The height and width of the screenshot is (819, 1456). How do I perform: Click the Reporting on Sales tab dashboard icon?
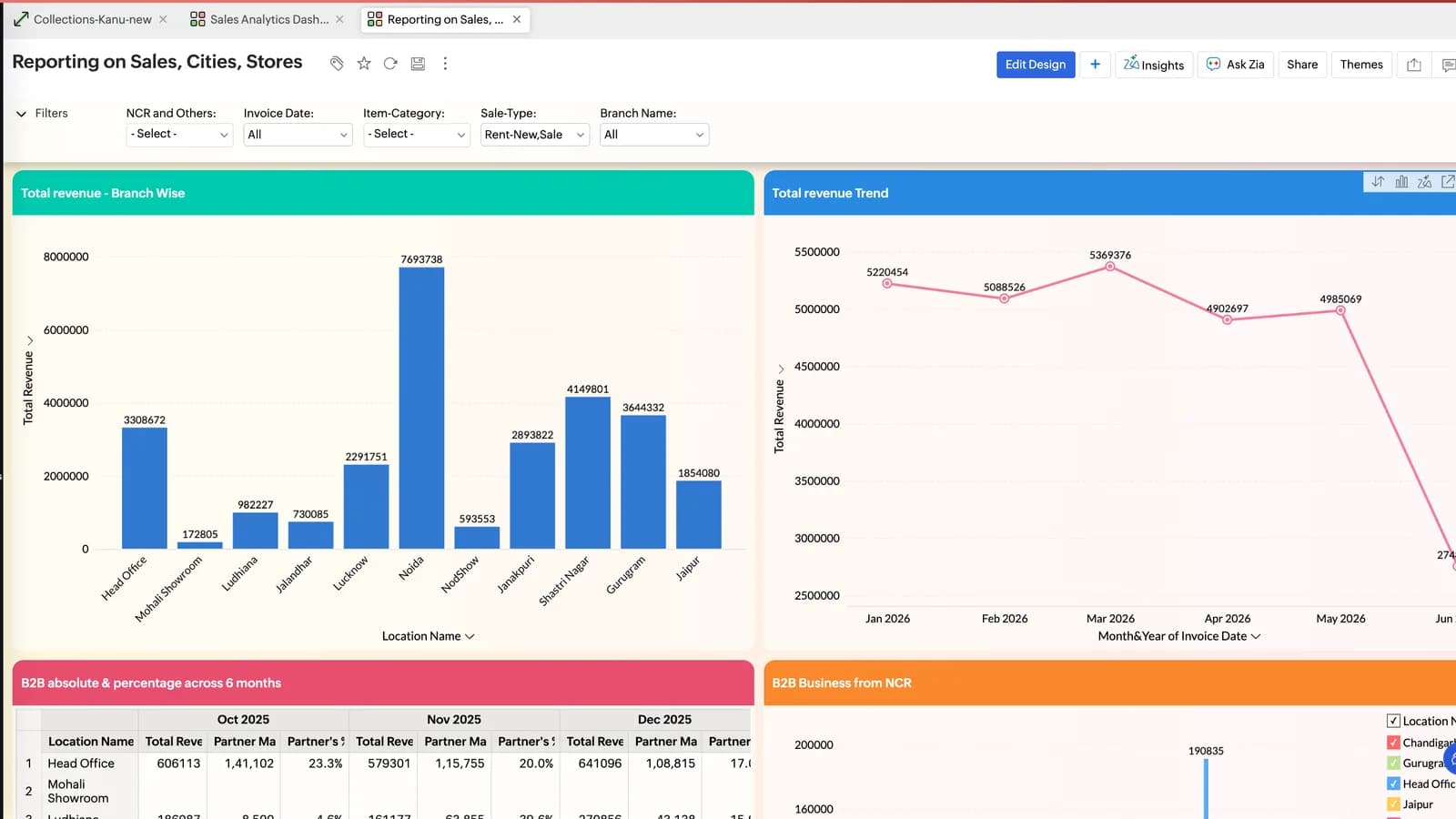click(375, 19)
